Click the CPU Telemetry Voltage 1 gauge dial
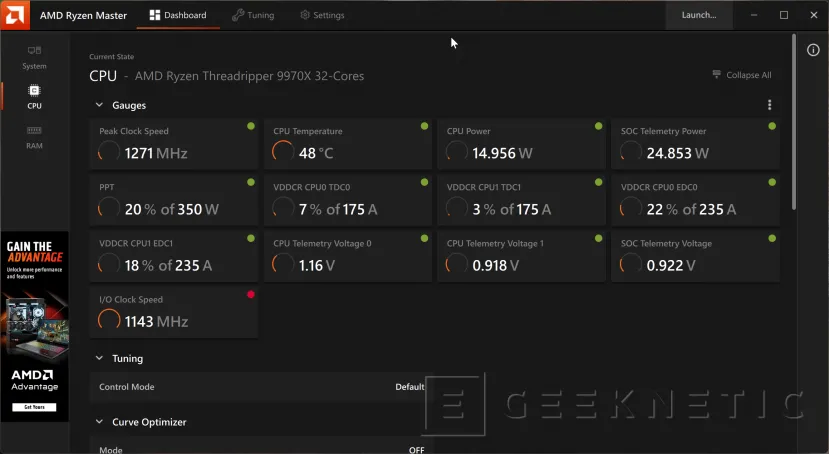Screen dimensions: 829x454 (x=457, y=264)
